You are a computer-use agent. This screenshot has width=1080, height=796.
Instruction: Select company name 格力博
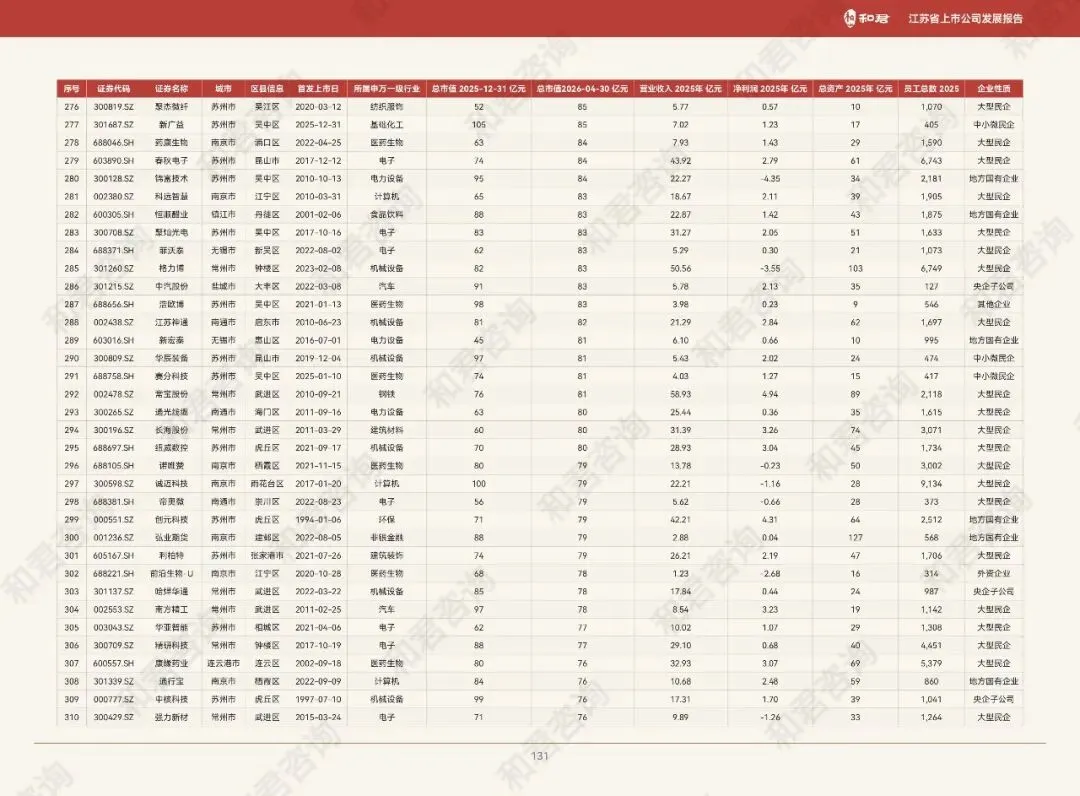point(172,269)
